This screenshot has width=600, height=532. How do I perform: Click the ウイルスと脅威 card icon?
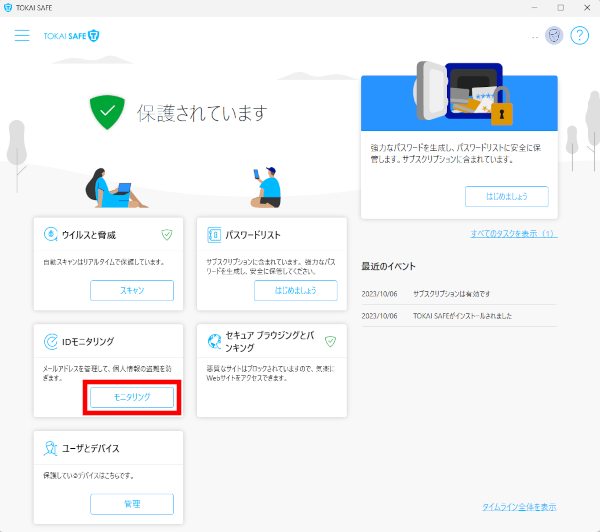51,234
